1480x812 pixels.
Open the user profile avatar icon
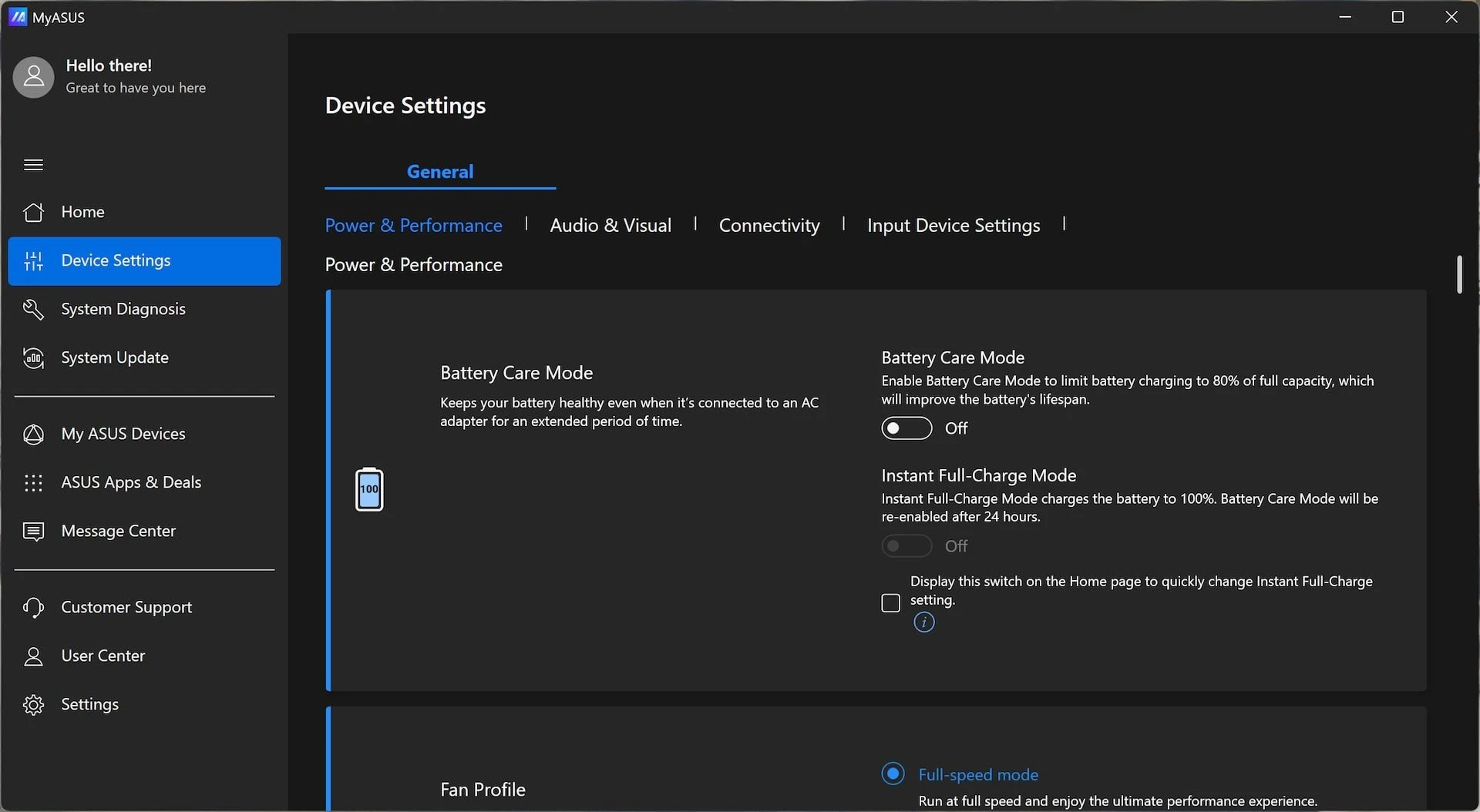pos(33,77)
